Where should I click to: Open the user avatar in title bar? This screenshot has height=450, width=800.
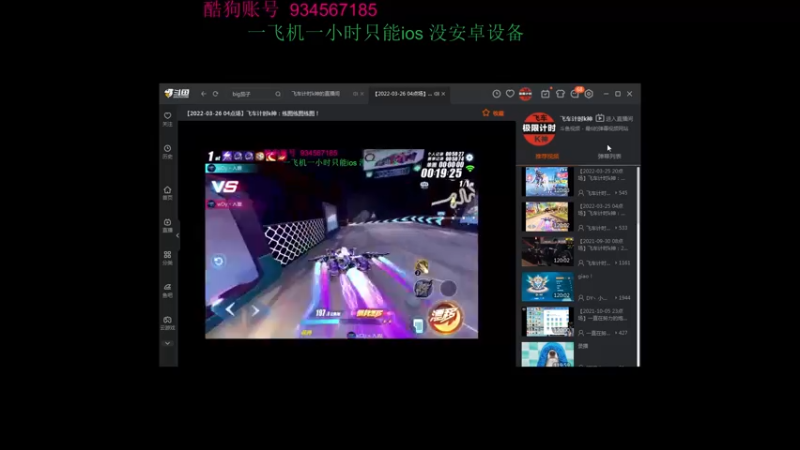pyautogui.click(x=526, y=94)
